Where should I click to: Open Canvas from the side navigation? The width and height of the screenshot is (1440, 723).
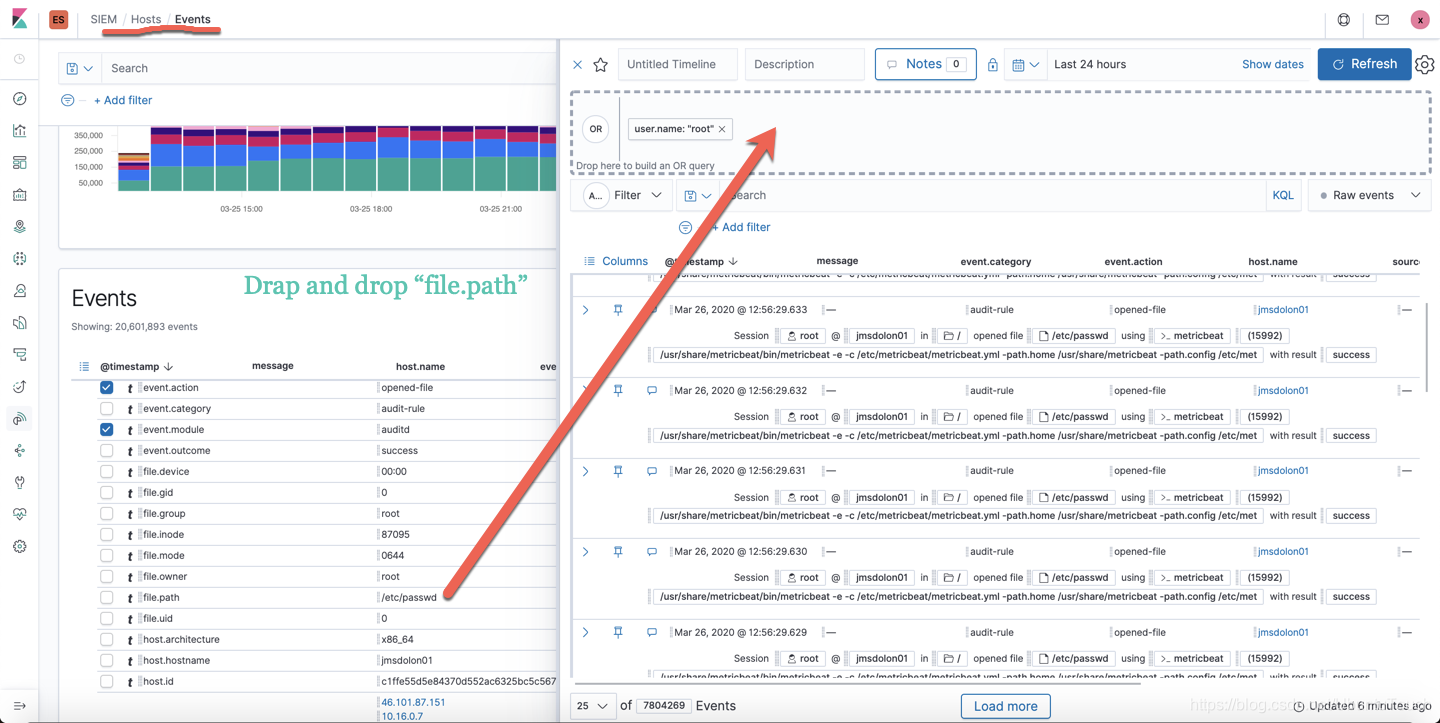[19, 195]
